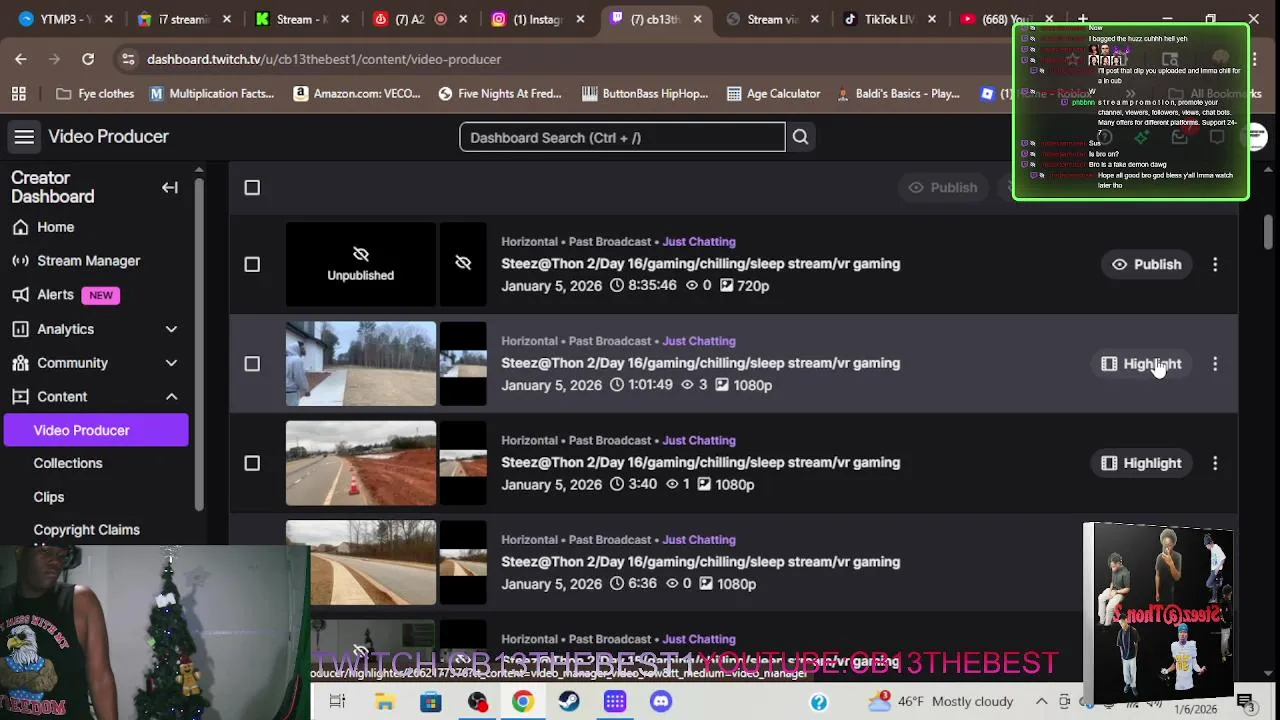The width and height of the screenshot is (1280, 720).
Task: Open the 6:36 video thumbnail
Action: (x=361, y=562)
